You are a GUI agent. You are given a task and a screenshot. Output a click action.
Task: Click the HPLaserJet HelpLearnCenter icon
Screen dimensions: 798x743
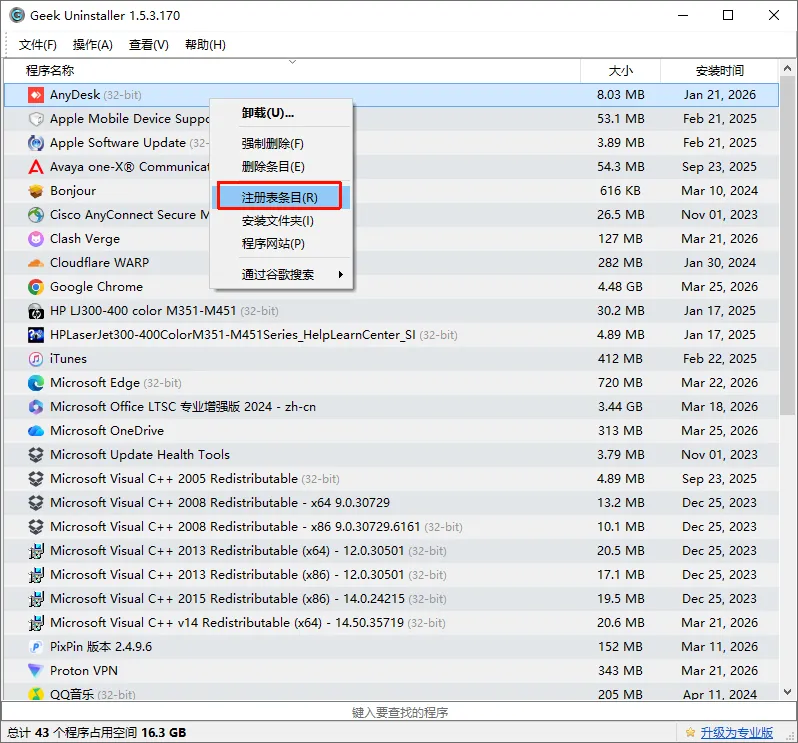(36, 335)
